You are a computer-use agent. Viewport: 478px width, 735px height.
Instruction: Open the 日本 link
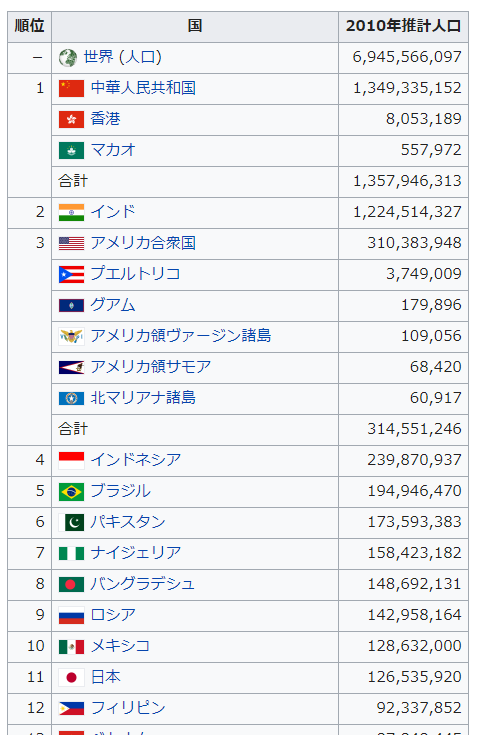105,677
